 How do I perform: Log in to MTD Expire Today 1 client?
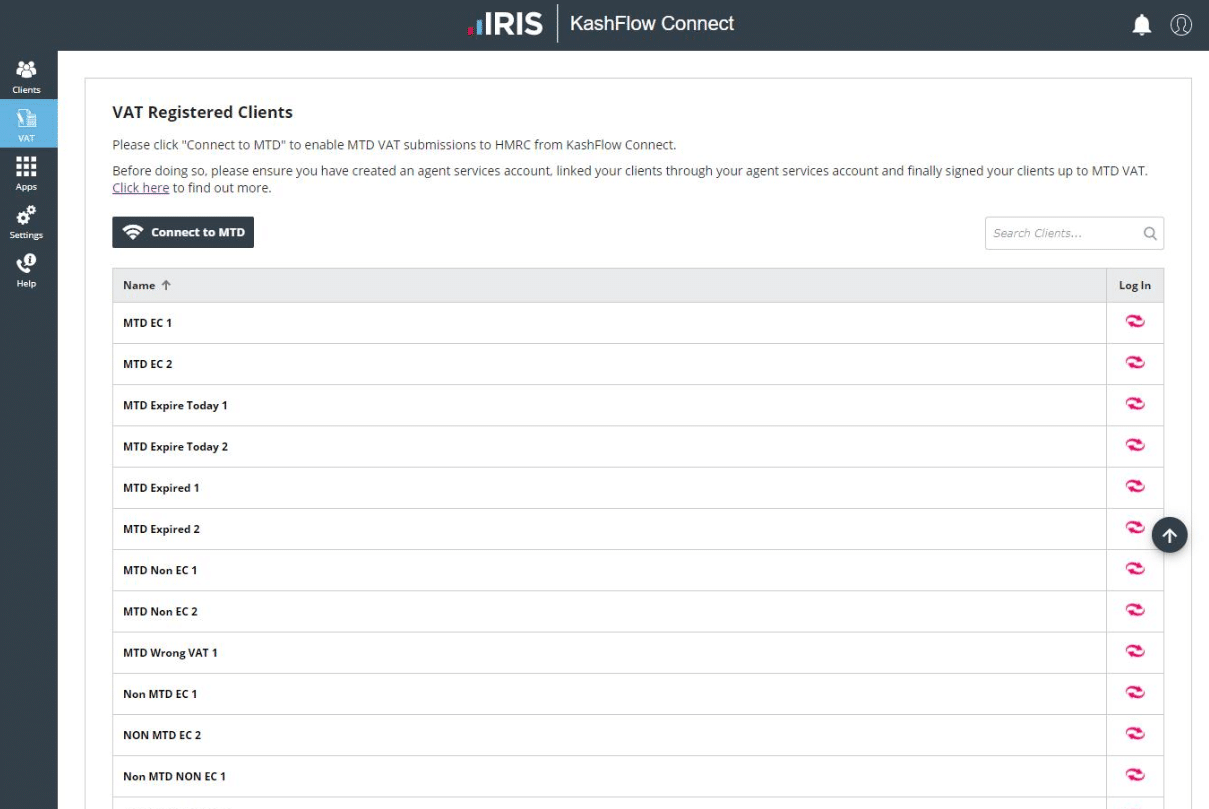(1135, 404)
